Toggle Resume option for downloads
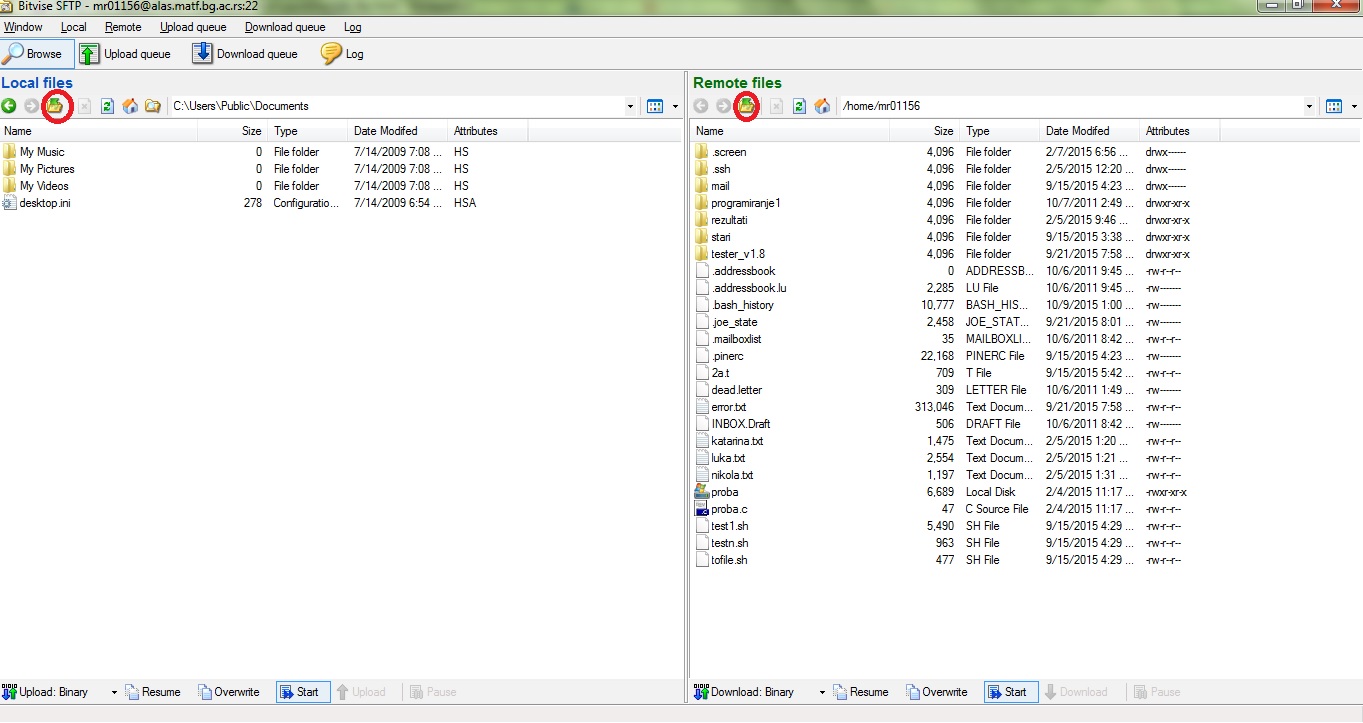The width and height of the screenshot is (1363, 723). pyautogui.click(x=861, y=692)
